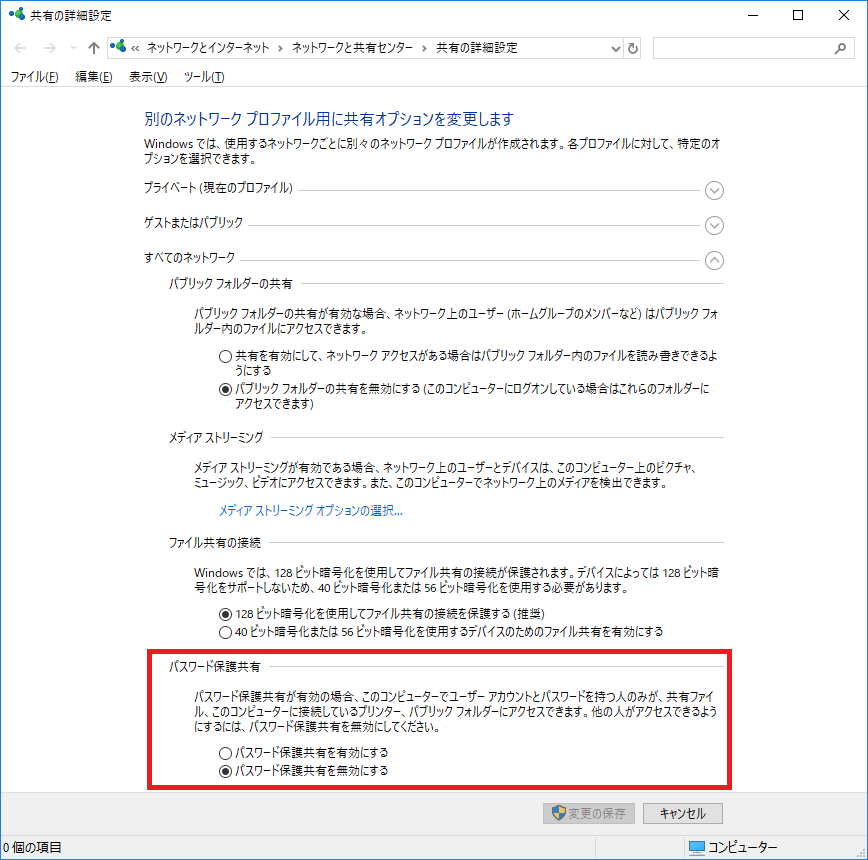Click the shield icon on 変更の保存
The width and height of the screenshot is (868, 860).
pos(559,813)
